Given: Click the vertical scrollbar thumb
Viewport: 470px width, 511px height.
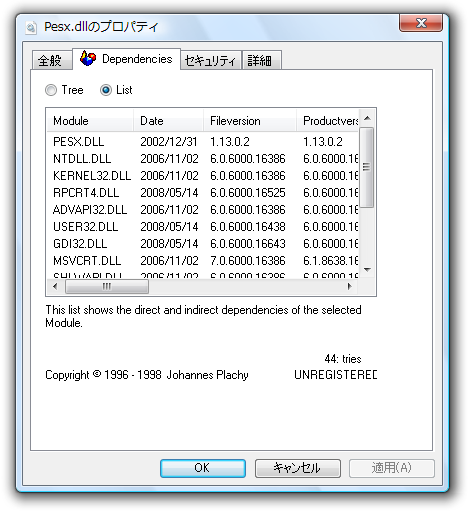Looking at the screenshot, I should point(367,167).
